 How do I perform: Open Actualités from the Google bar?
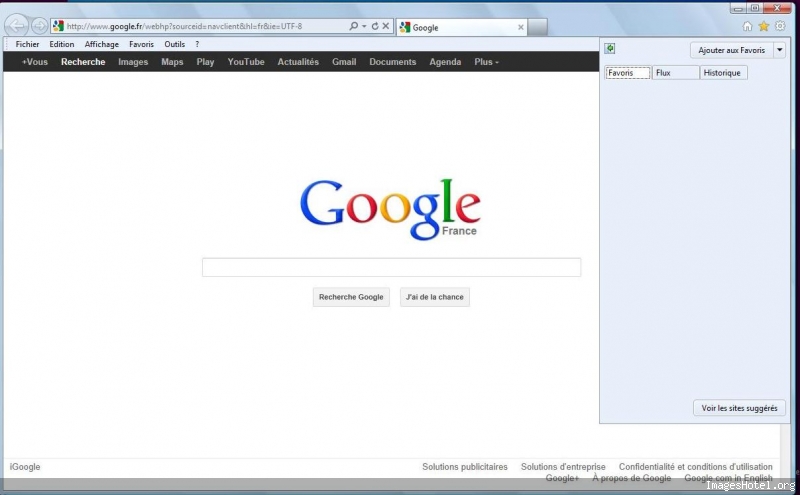pos(298,62)
